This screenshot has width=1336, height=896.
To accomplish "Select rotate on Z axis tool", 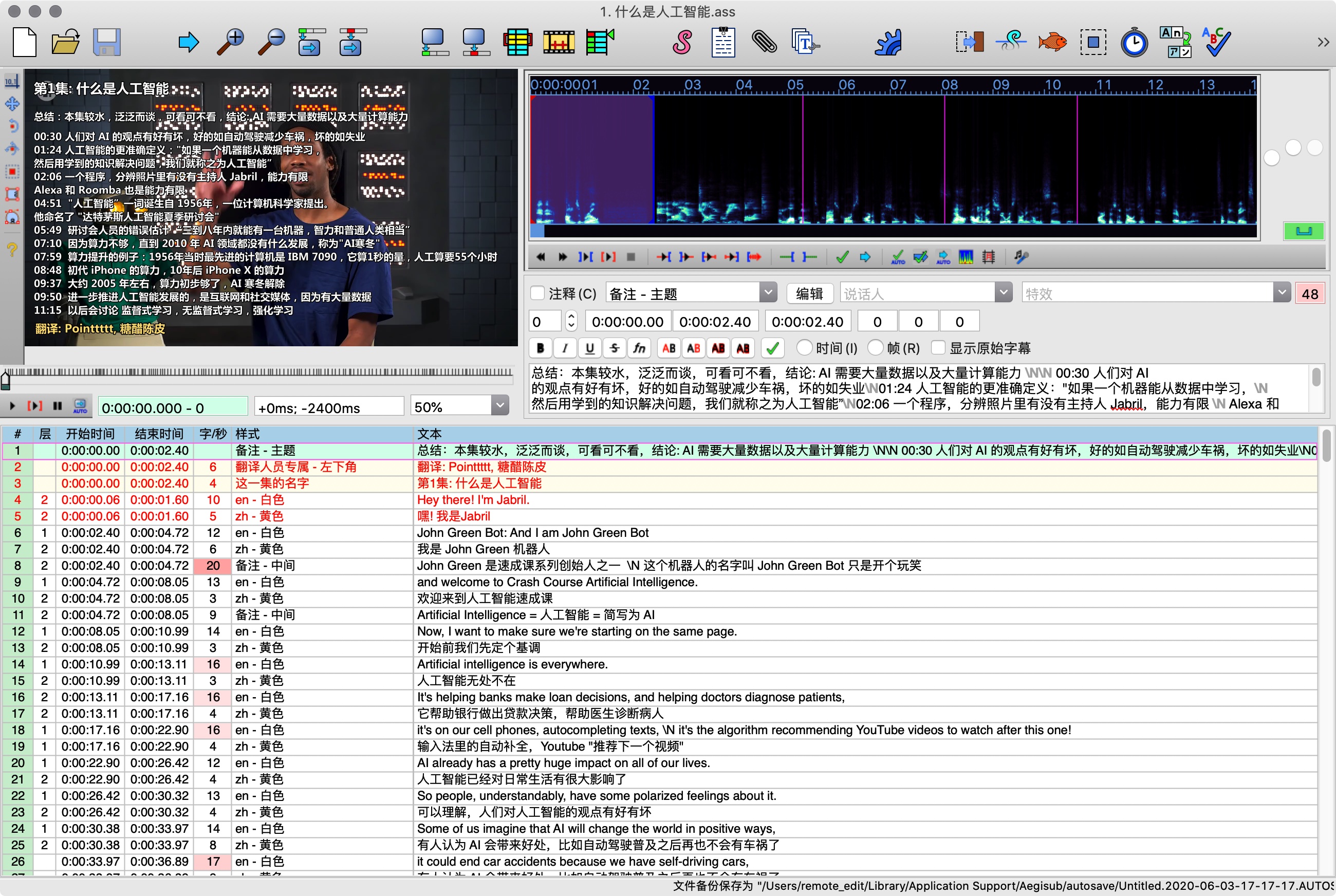I will tap(12, 126).
